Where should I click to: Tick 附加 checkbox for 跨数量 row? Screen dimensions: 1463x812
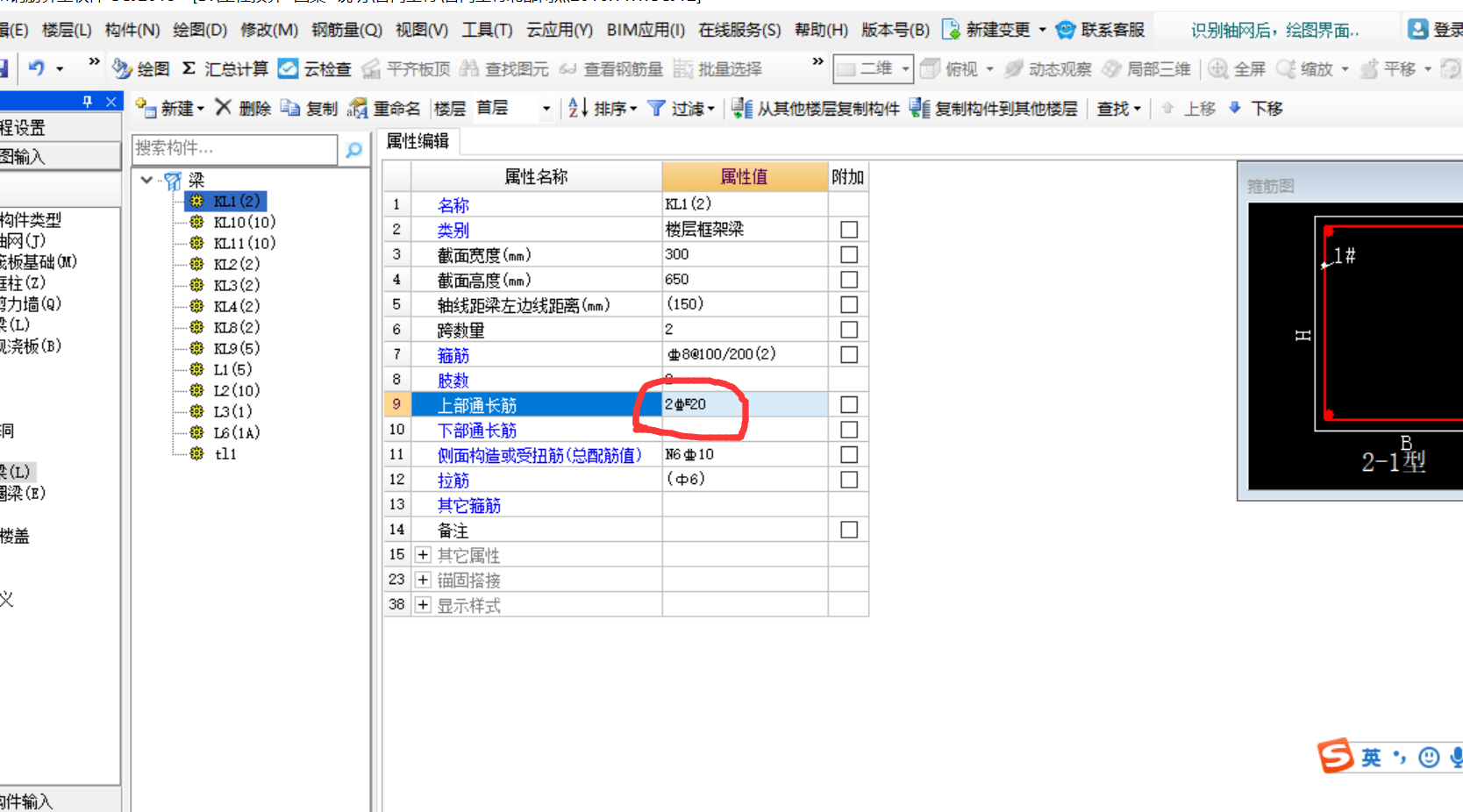848,330
